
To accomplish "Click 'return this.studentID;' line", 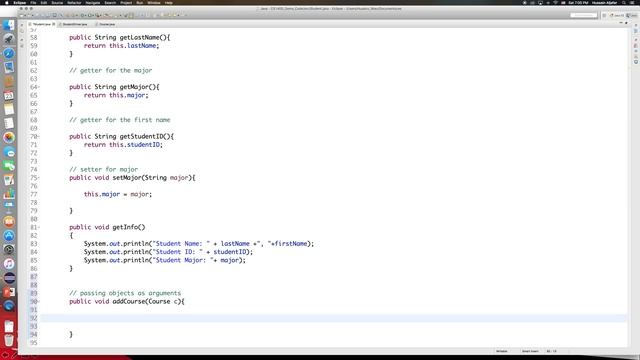I will click(123, 144).
